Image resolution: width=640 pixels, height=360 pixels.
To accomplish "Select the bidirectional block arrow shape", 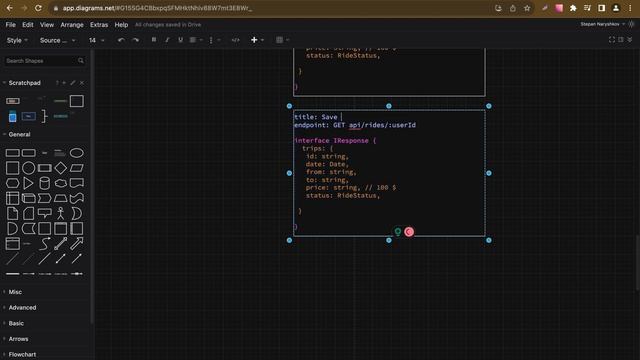I will [x=60, y=244].
